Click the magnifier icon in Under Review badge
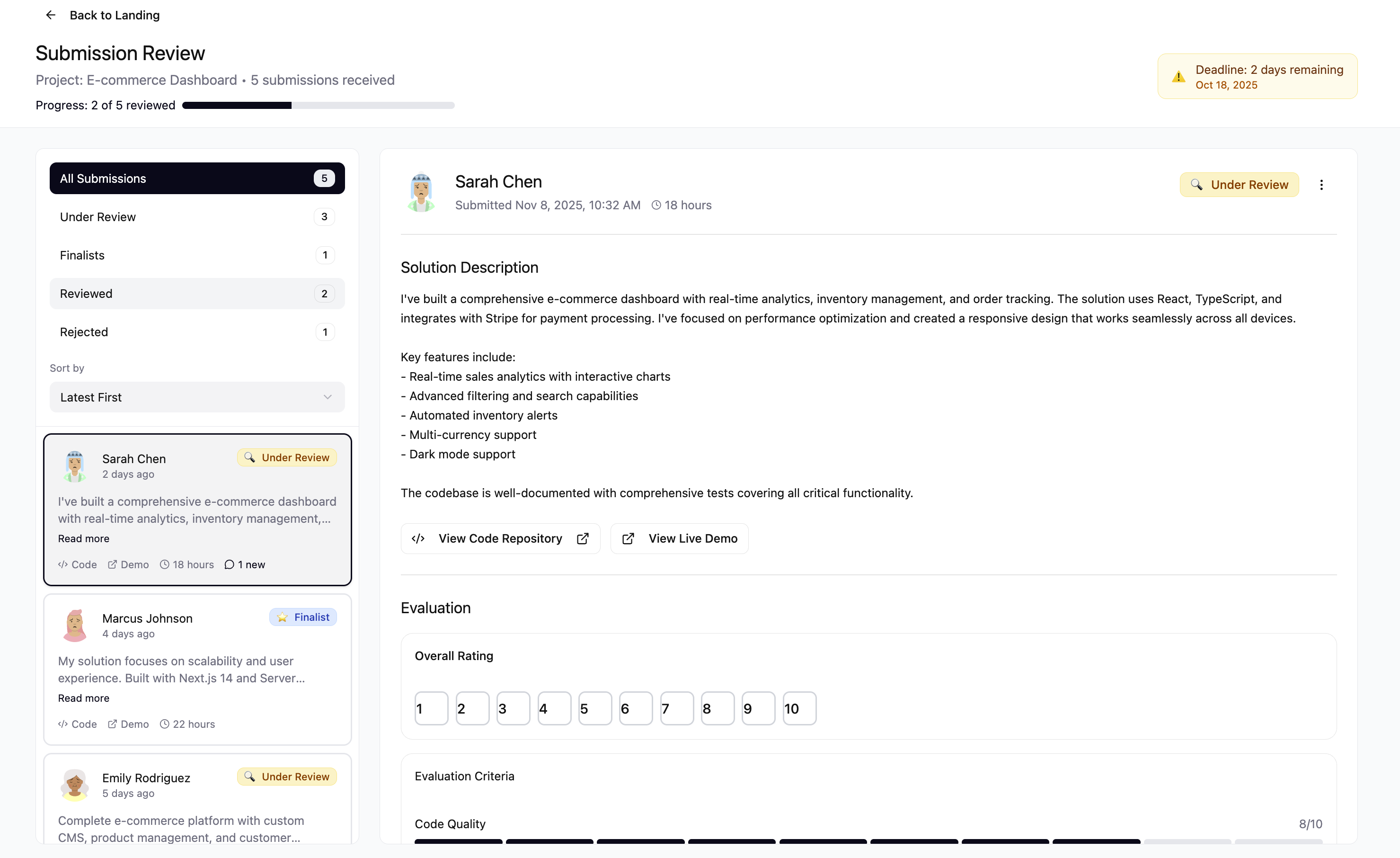 1197,185
